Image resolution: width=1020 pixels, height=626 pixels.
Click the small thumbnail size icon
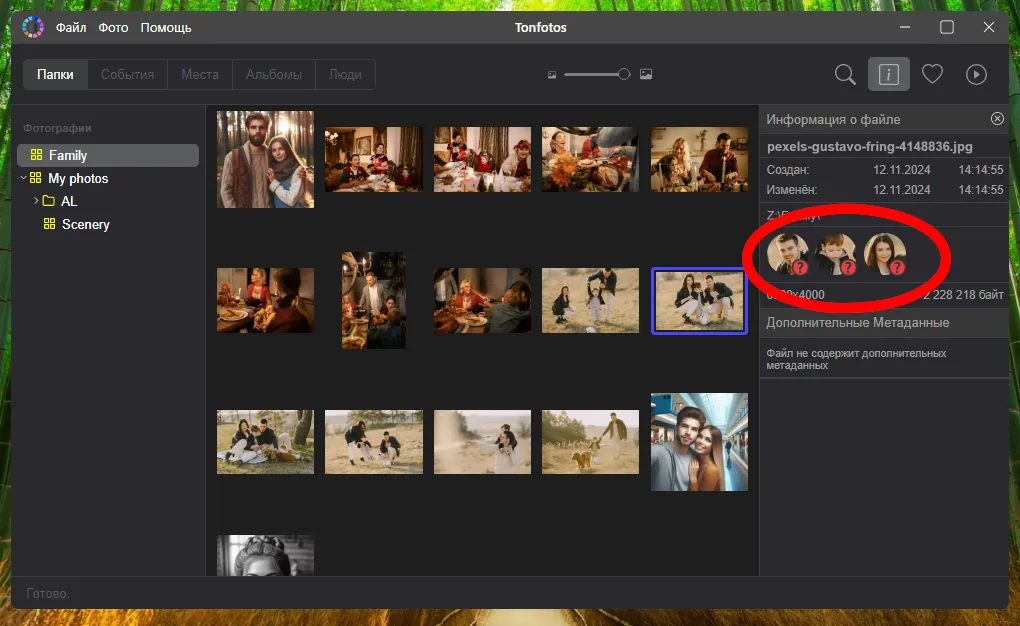coord(552,75)
